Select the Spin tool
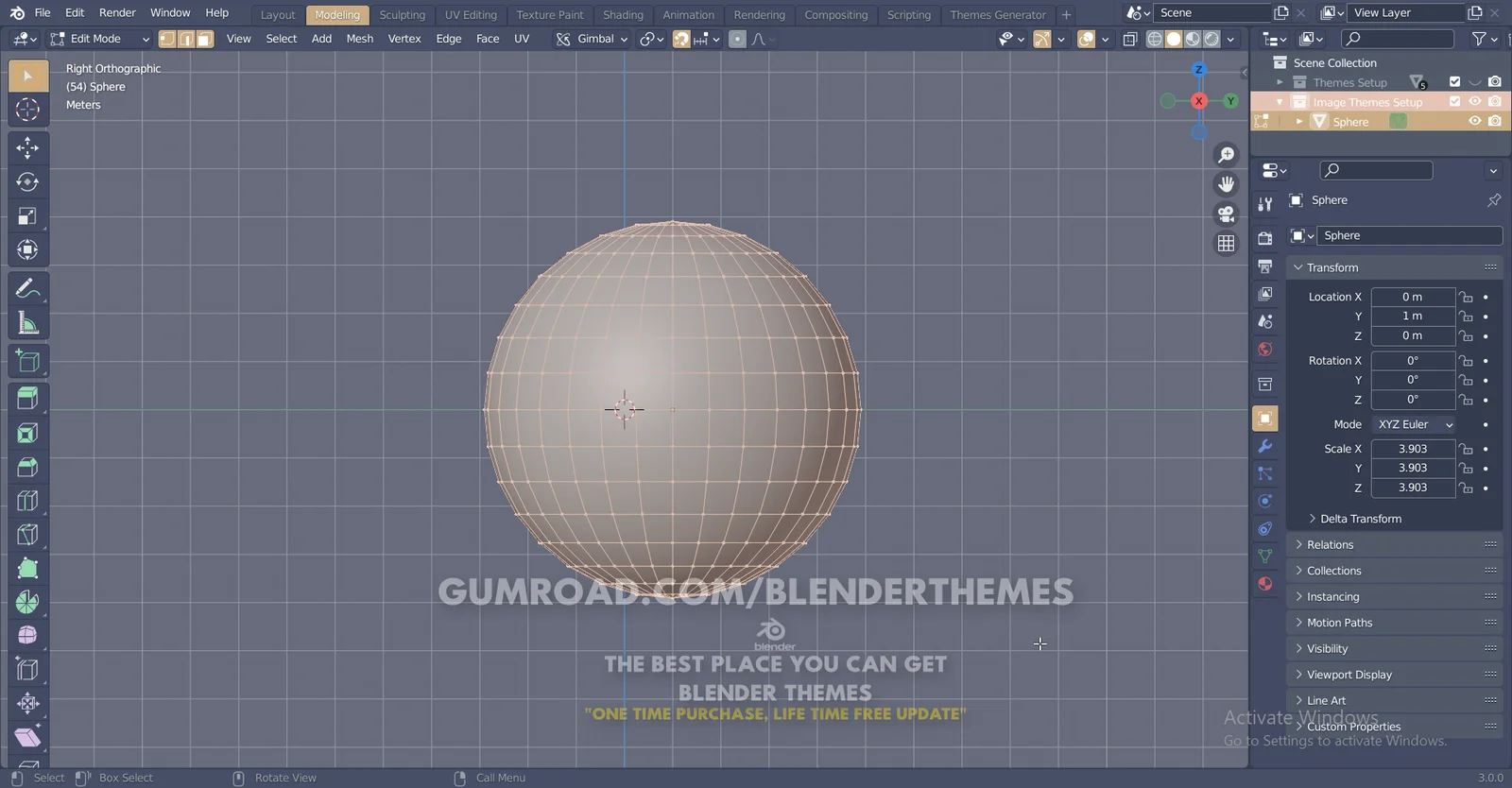 27,602
